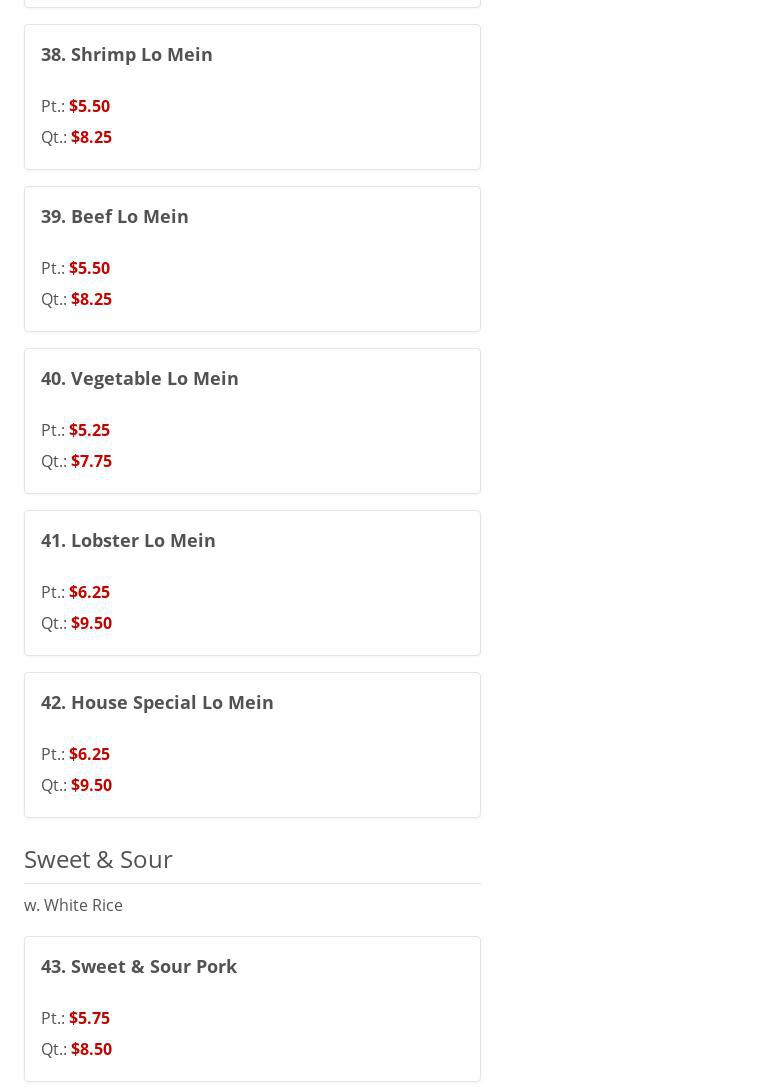This screenshot has width=770, height=1088.
Task: Click Shrimp Lo Mein pint price $5.50
Action: 89,106
